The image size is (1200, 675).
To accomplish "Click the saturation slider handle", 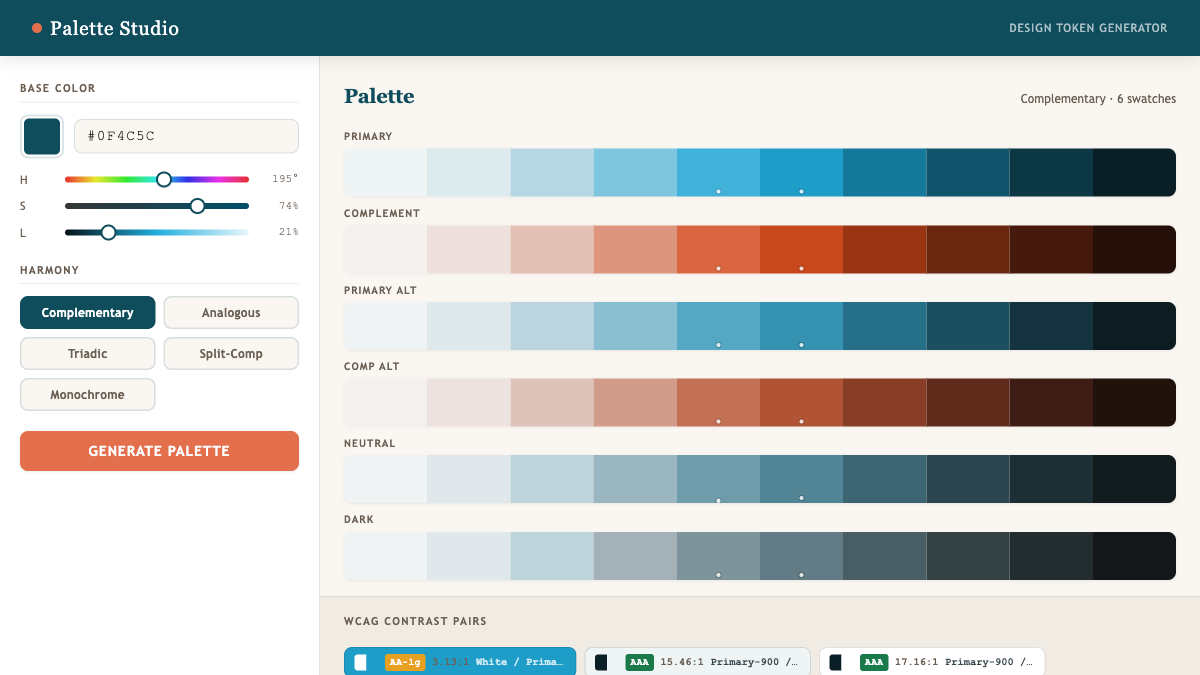I will pyautogui.click(x=197, y=206).
